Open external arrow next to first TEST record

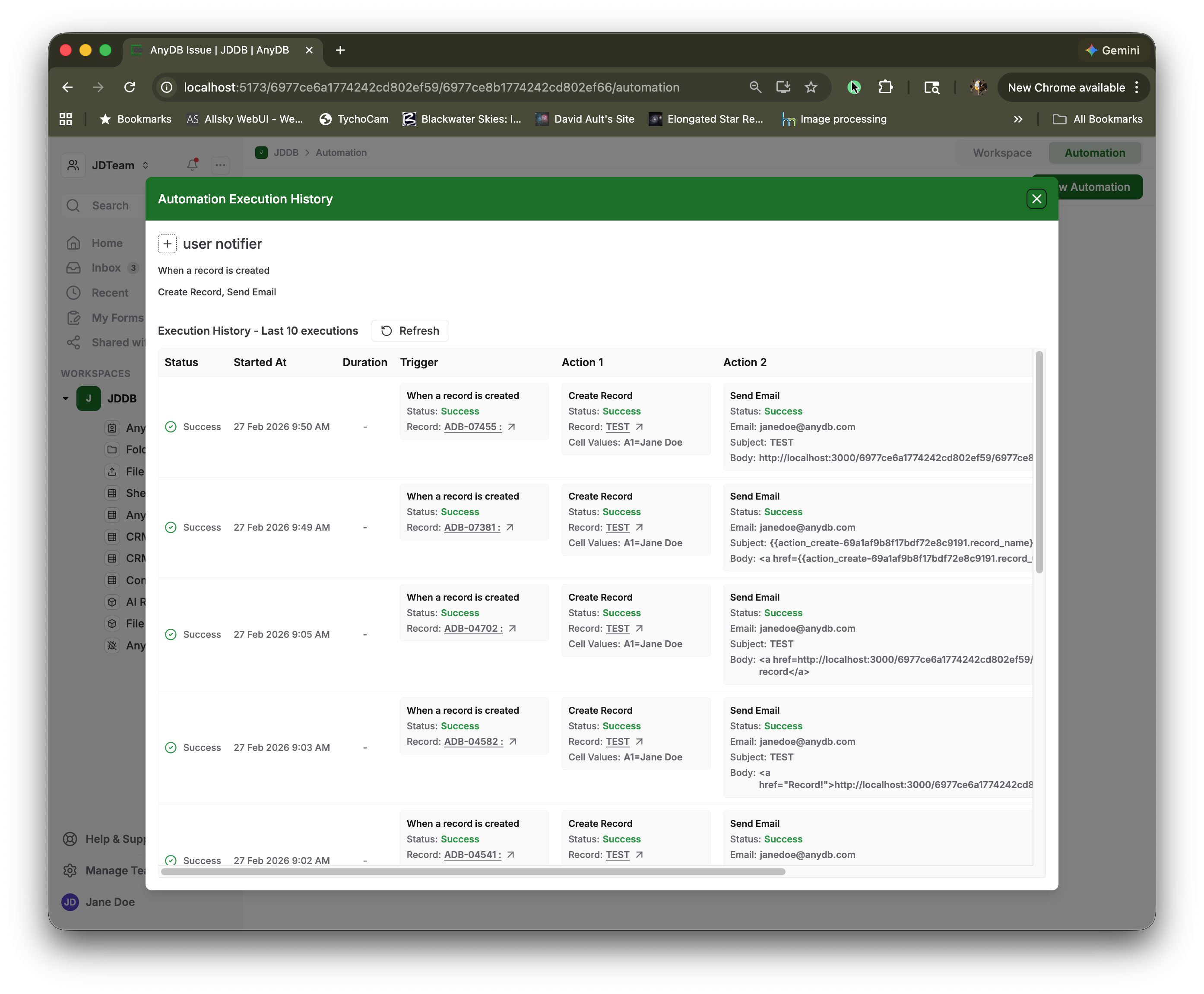[640, 427]
